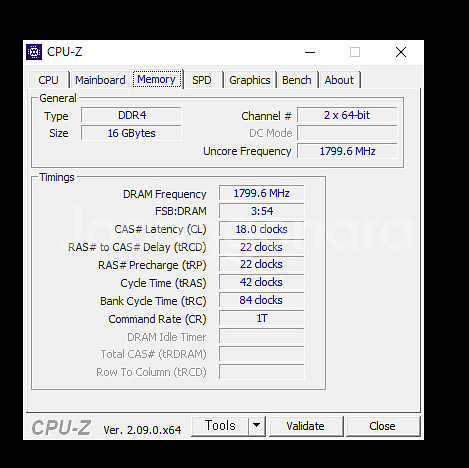469x468 pixels.
Task: Select the Memory tab
Action: (157, 79)
